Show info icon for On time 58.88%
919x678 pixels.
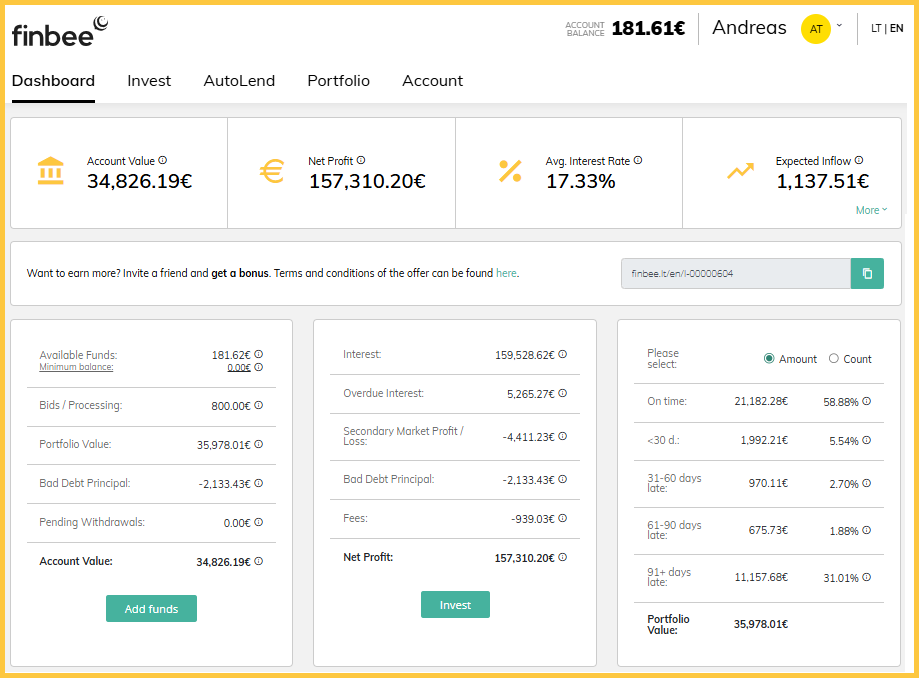pyautogui.click(x=867, y=401)
